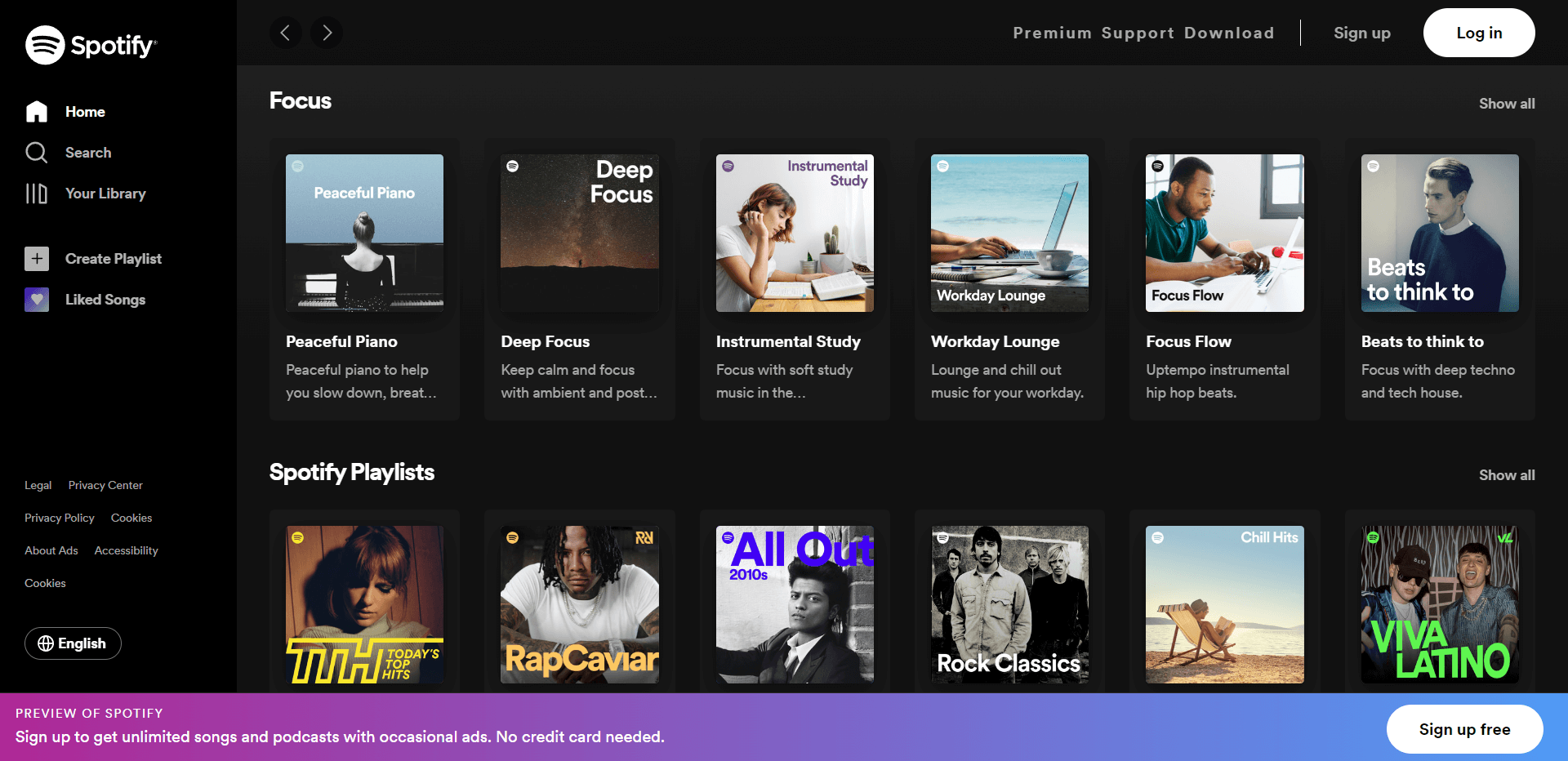Click the Spotify logo
1568x761 pixels.
pyautogui.click(x=91, y=45)
